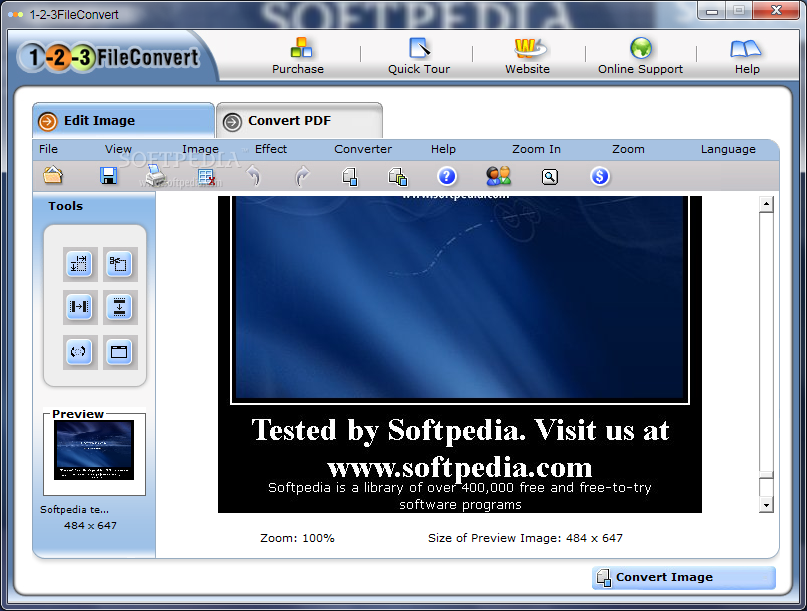Image resolution: width=807 pixels, height=611 pixels.
Task: Select the rotate tool
Action: [80, 352]
